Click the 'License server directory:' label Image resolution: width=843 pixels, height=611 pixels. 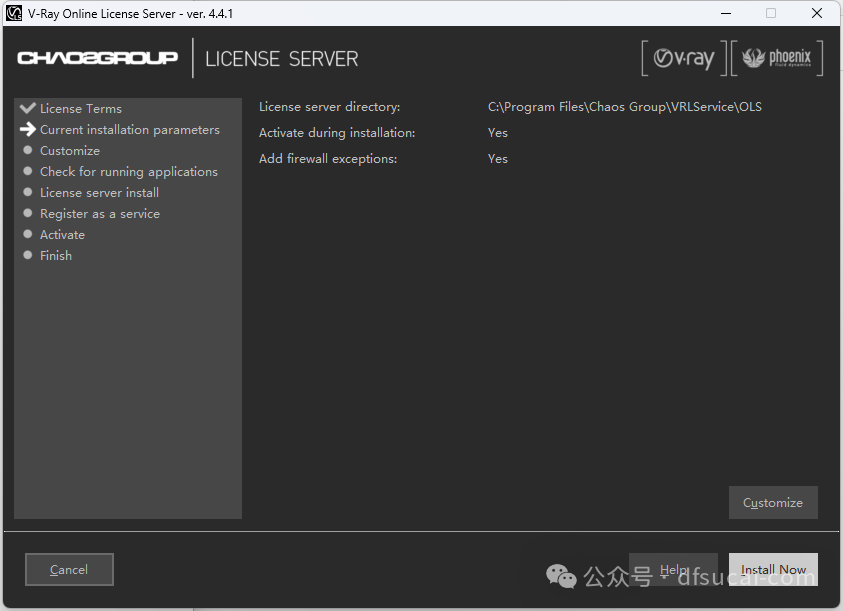(x=330, y=107)
